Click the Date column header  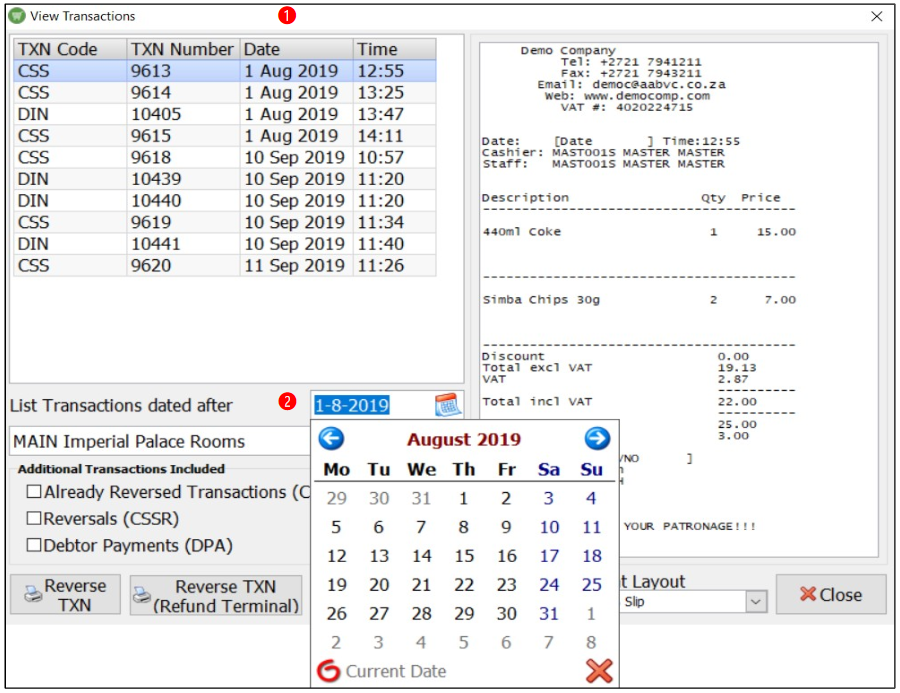click(297, 49)
